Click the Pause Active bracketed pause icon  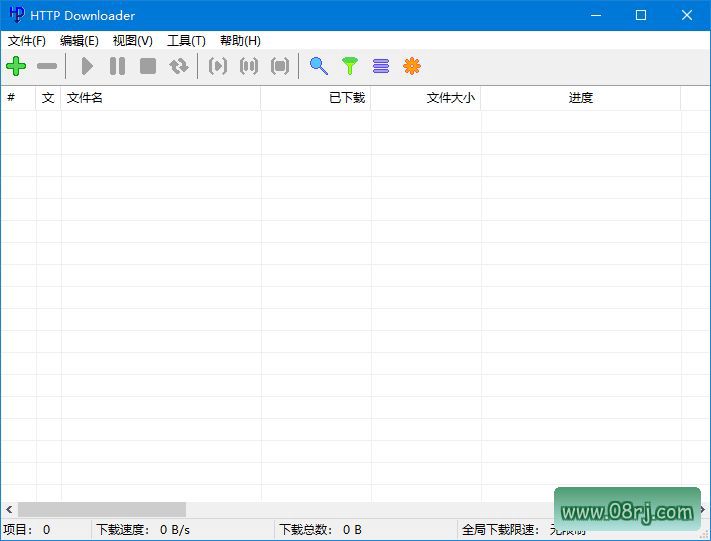tap(249, 66)
